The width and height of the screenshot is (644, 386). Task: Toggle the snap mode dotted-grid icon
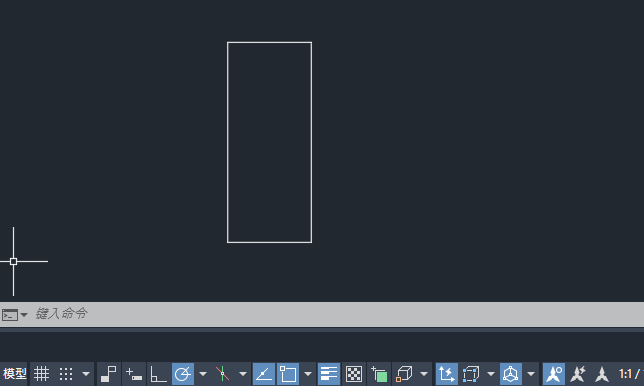[x=66, y=374]
